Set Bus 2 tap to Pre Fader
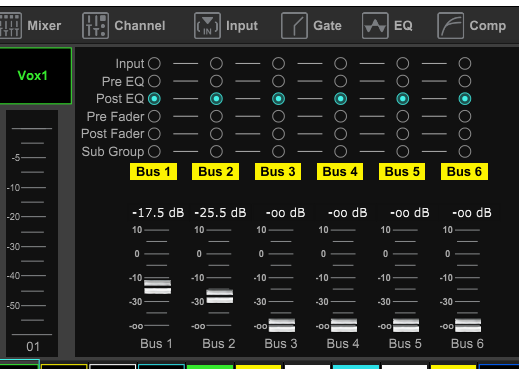This screenshot has width=519, height=369. pos(216,116)
